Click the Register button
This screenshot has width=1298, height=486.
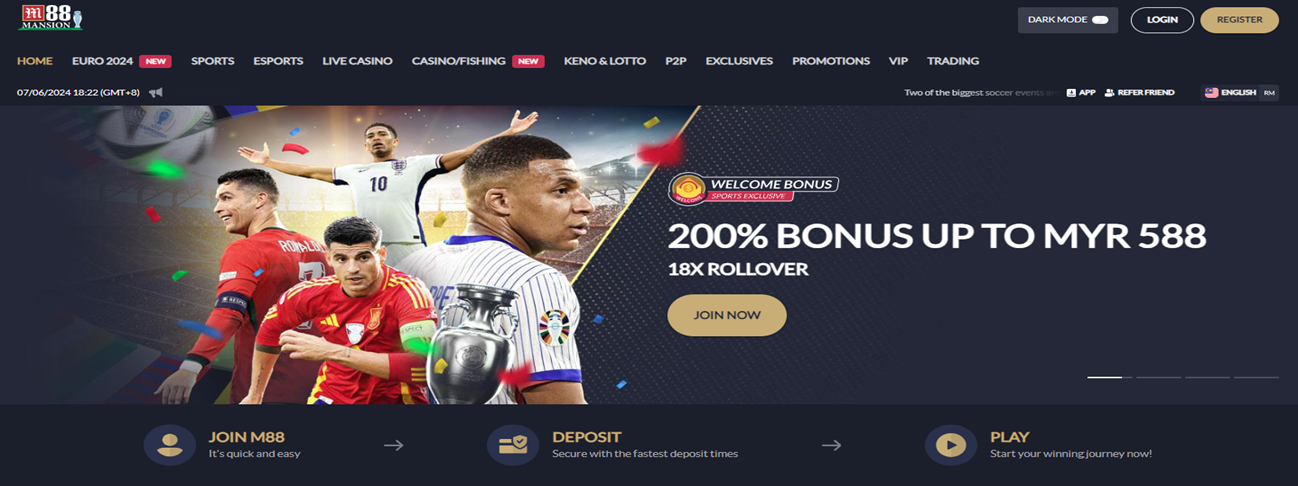click(x=1239, y=20)
